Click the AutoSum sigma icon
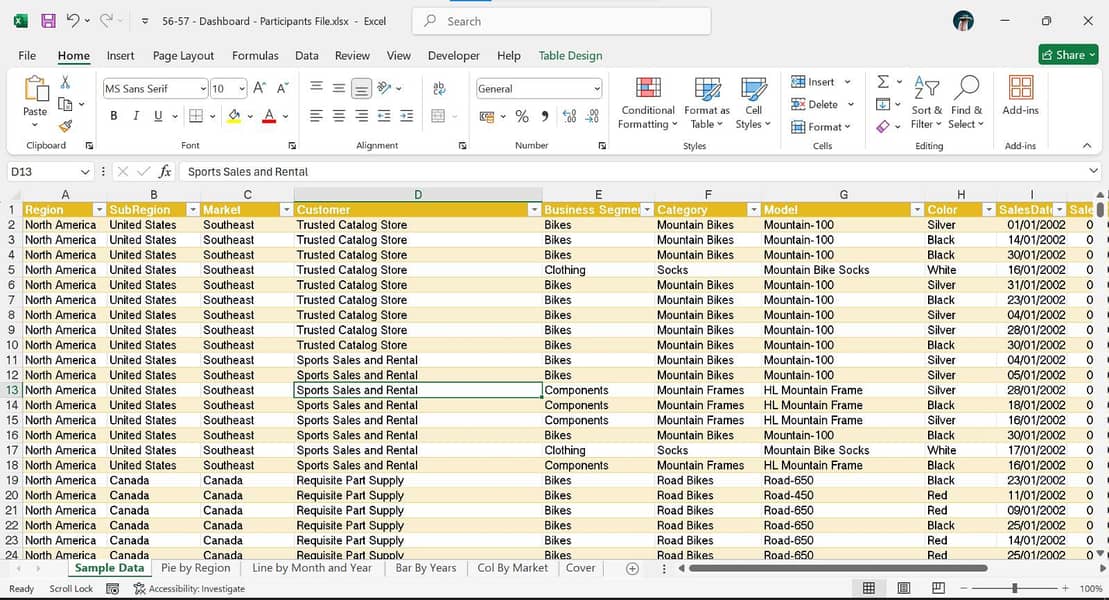 pyautogui.click(x=883, y=82)
